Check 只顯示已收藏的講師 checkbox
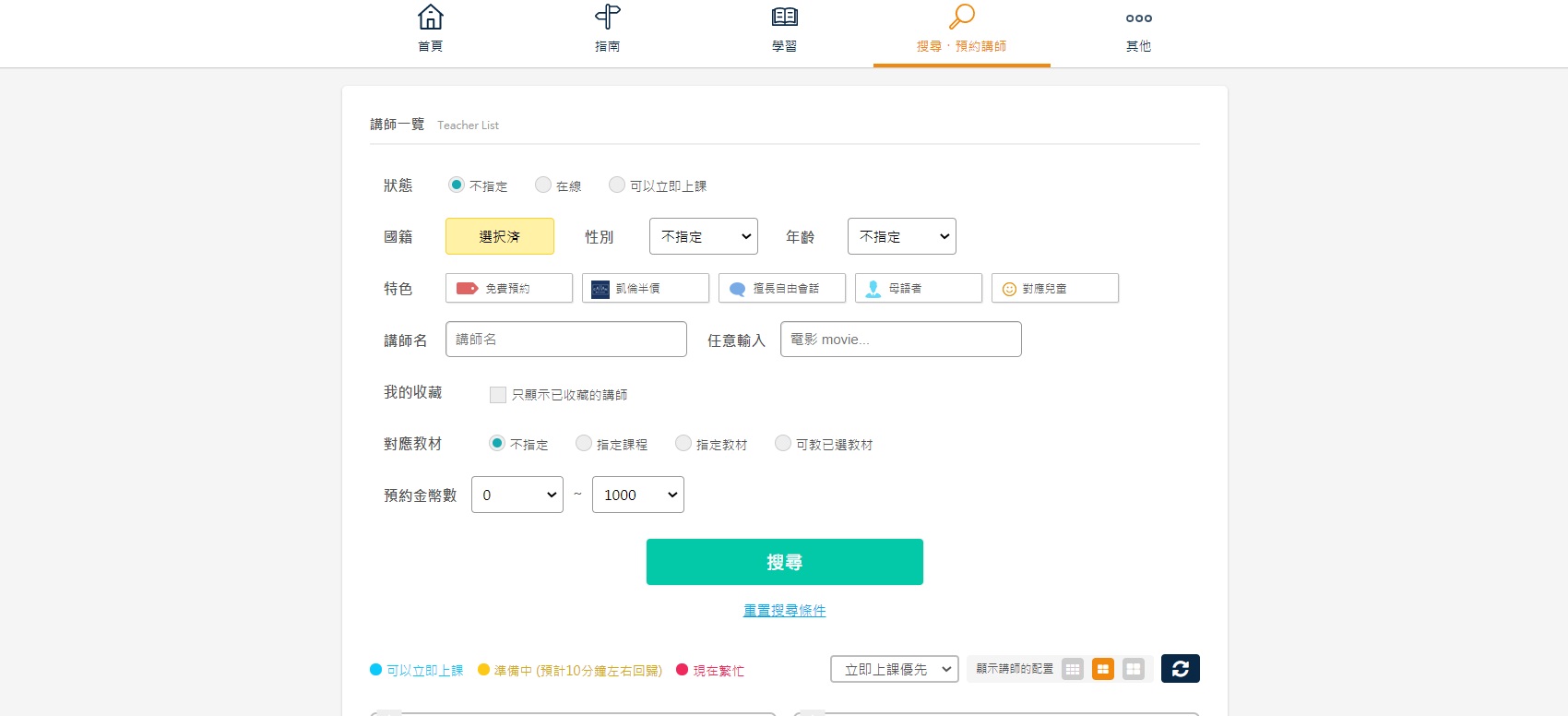 pos(498,395)
